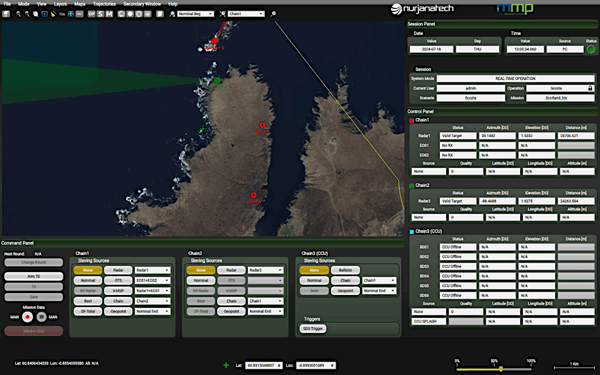Click the yellow opacity slider handle
Image resolution: width=600 pixels, height=375 pixels.
coord(501,369)
